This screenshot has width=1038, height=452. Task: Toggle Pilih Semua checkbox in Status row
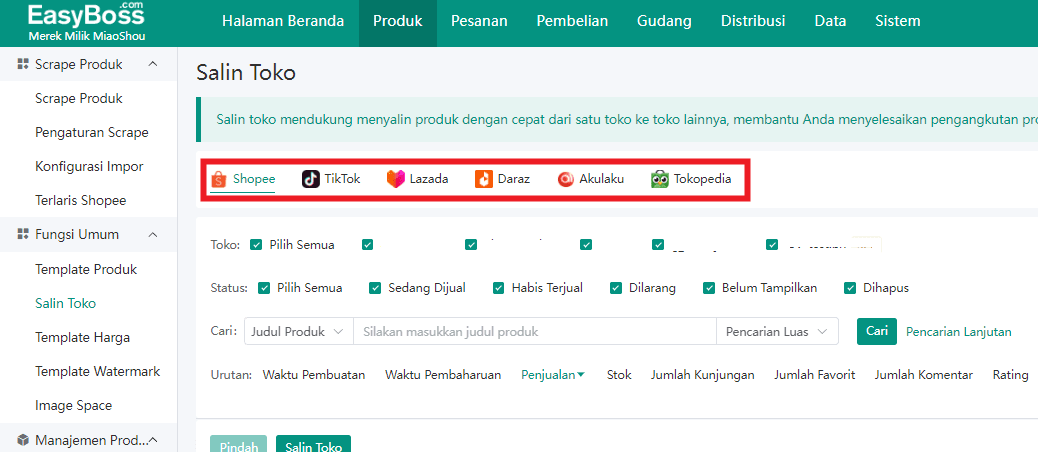pyautogui.click(x=264, y=288)
